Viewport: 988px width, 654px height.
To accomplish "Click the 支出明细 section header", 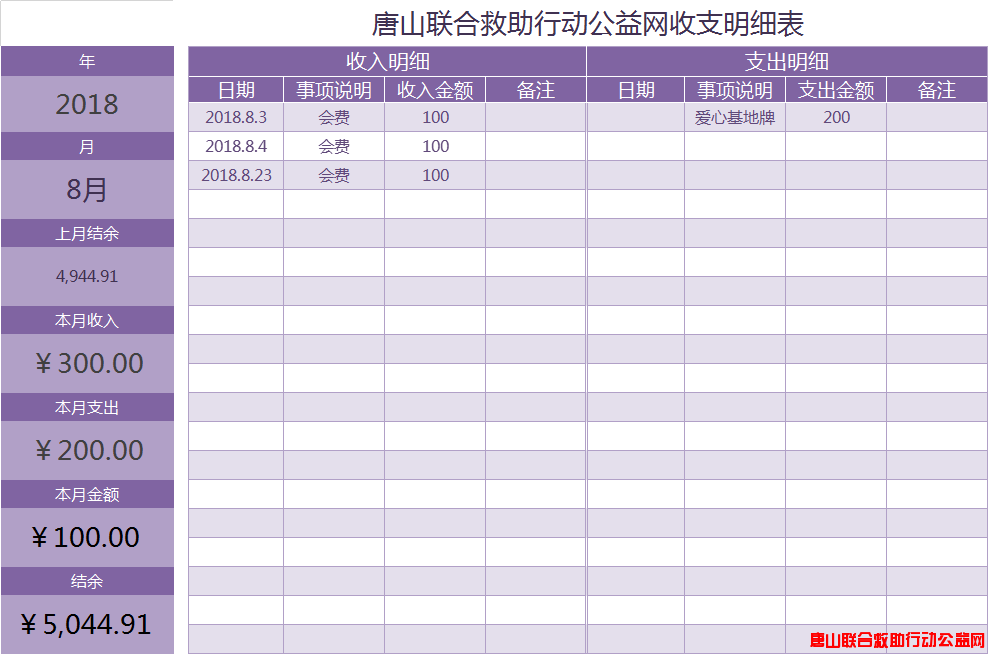I will [787, 62].
